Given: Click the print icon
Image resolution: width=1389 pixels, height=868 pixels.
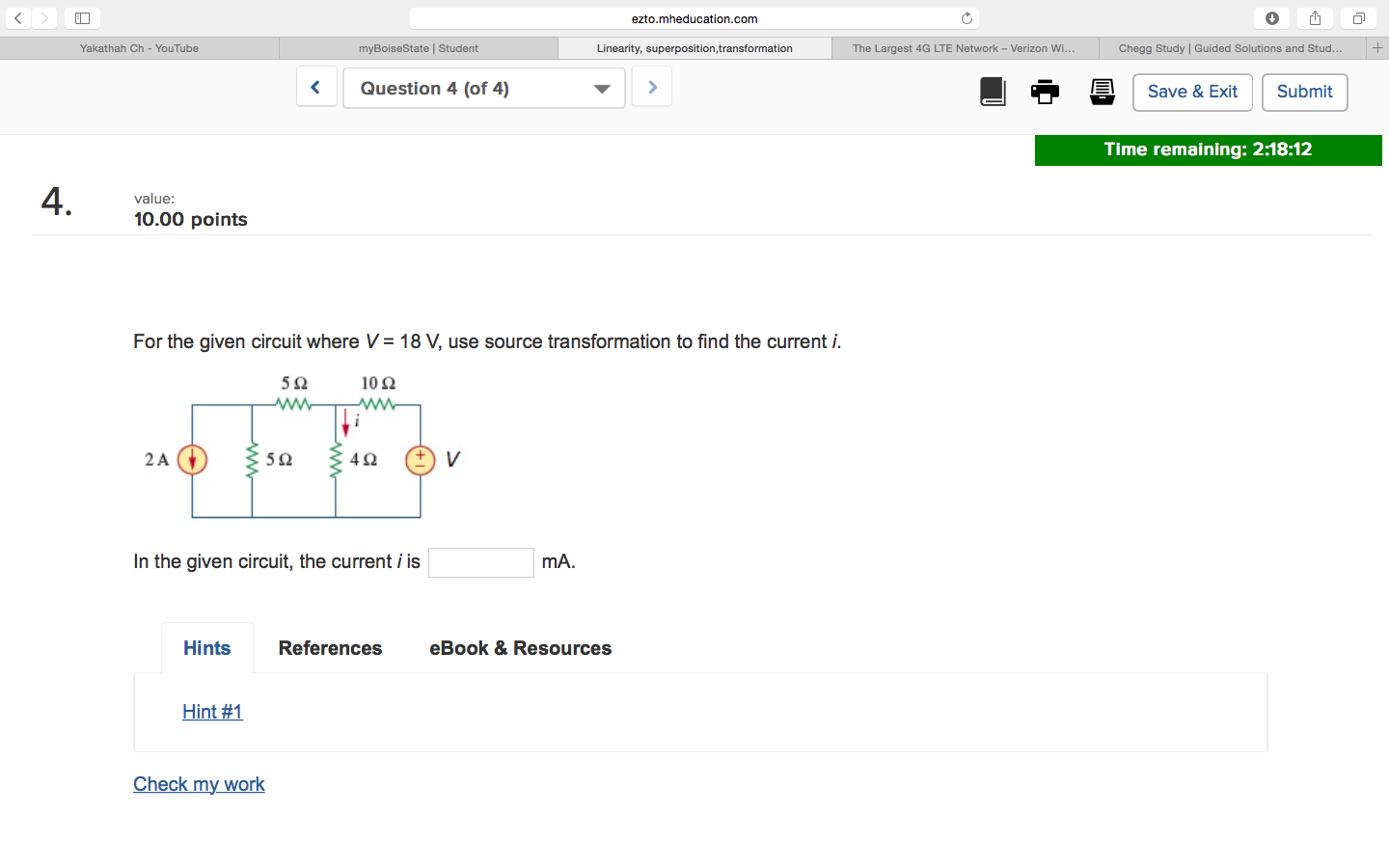Looking at the screenshot, I should click(x=1045, y=92).
